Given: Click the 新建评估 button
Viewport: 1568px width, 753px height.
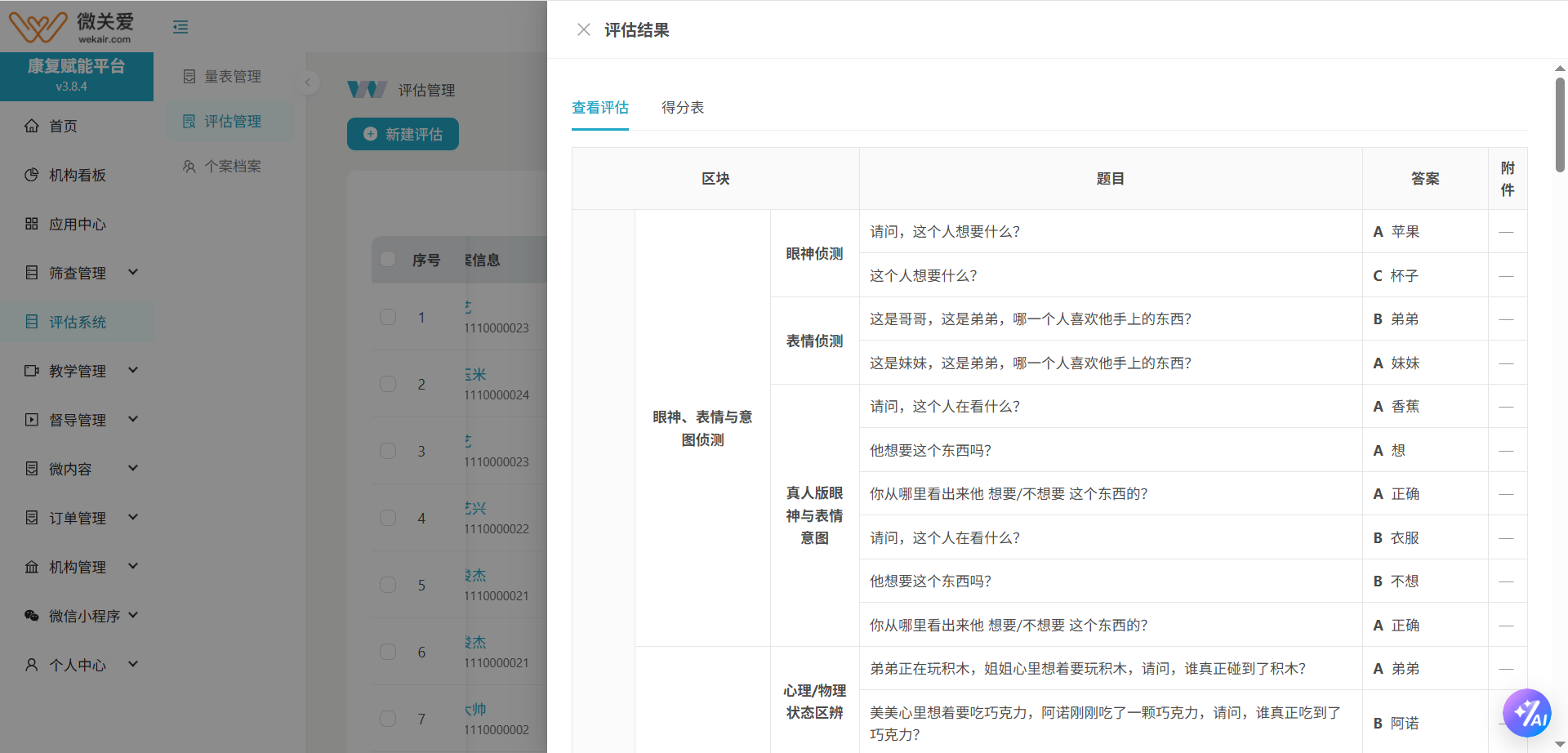Looking at the screenshot, I should (x=403, y=134).
